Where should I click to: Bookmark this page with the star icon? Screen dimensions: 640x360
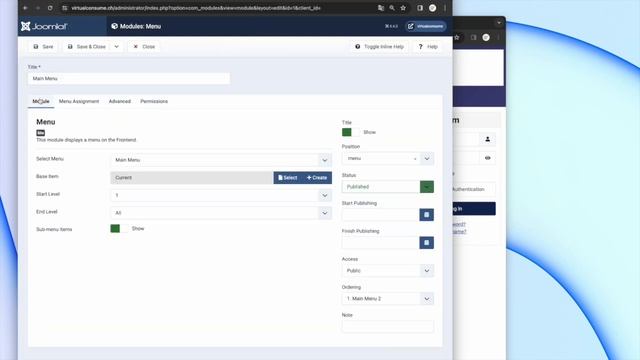pos(403,8)
